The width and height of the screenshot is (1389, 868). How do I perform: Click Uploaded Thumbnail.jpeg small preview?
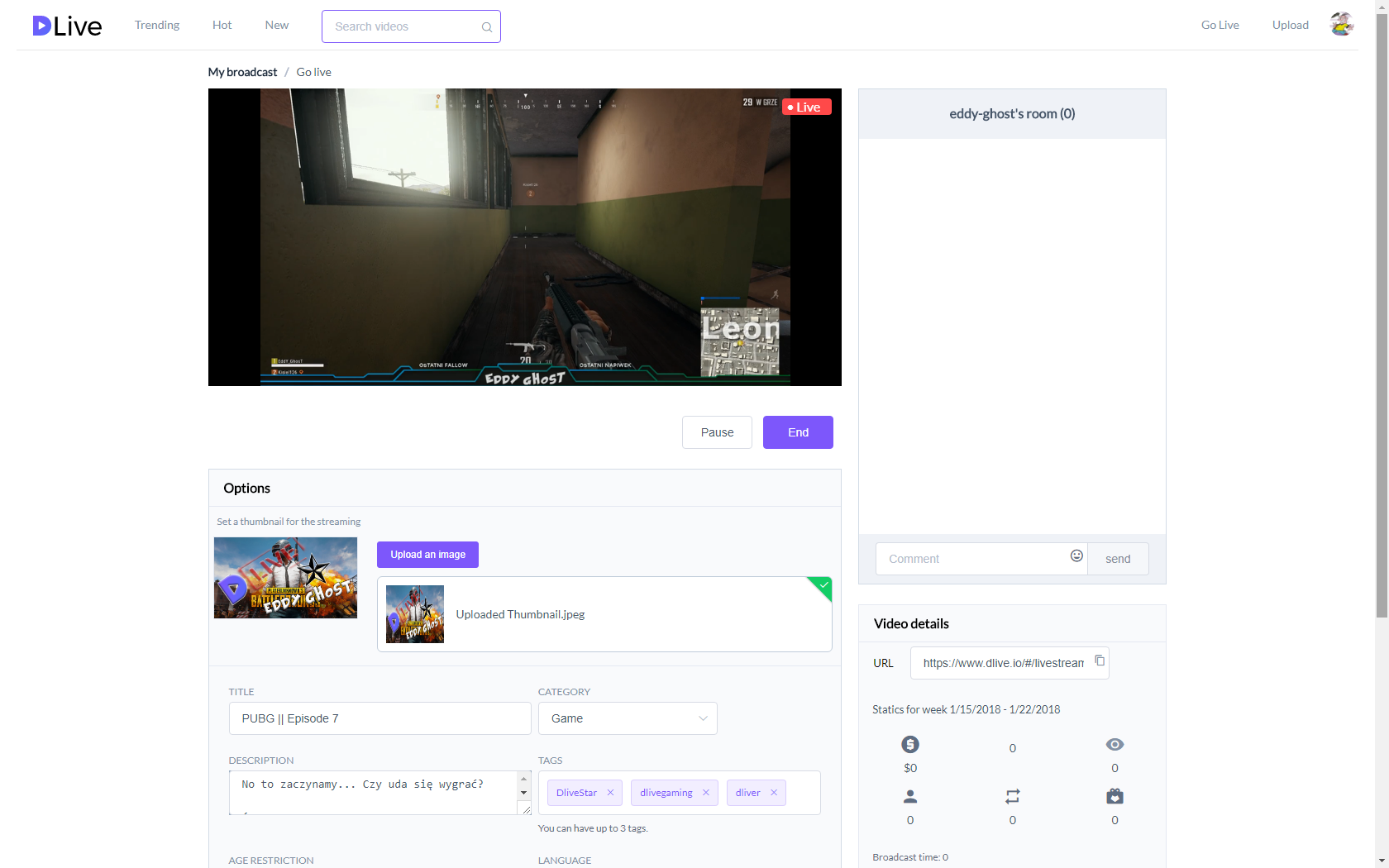[415, 614]
